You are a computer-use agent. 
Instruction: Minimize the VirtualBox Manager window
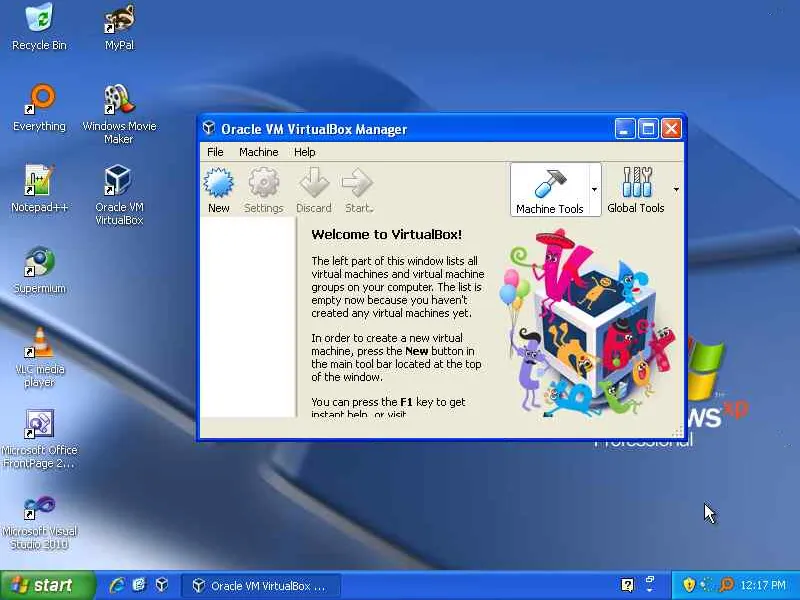pyautogui.click(x=624, y=129)
